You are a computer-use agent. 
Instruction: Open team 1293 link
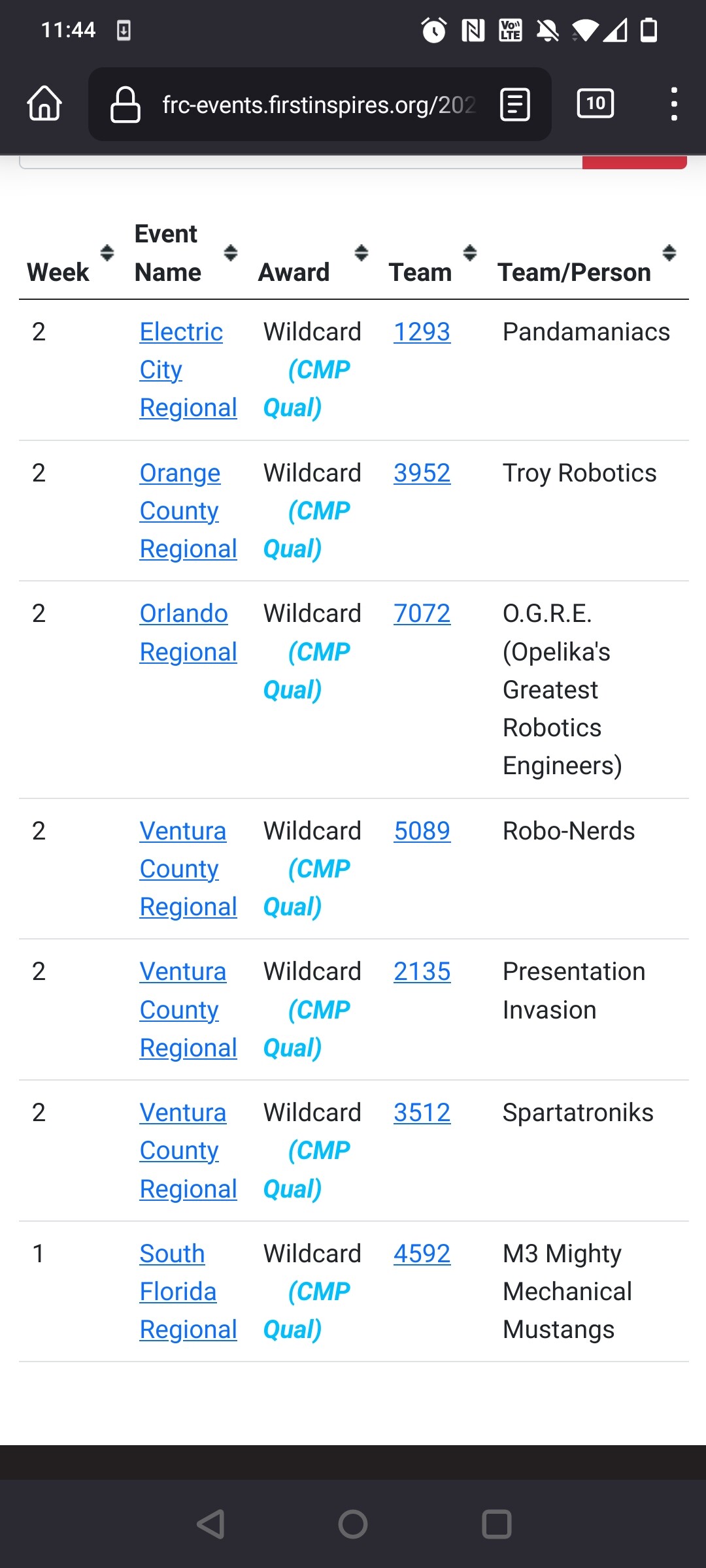click(422, 332)
